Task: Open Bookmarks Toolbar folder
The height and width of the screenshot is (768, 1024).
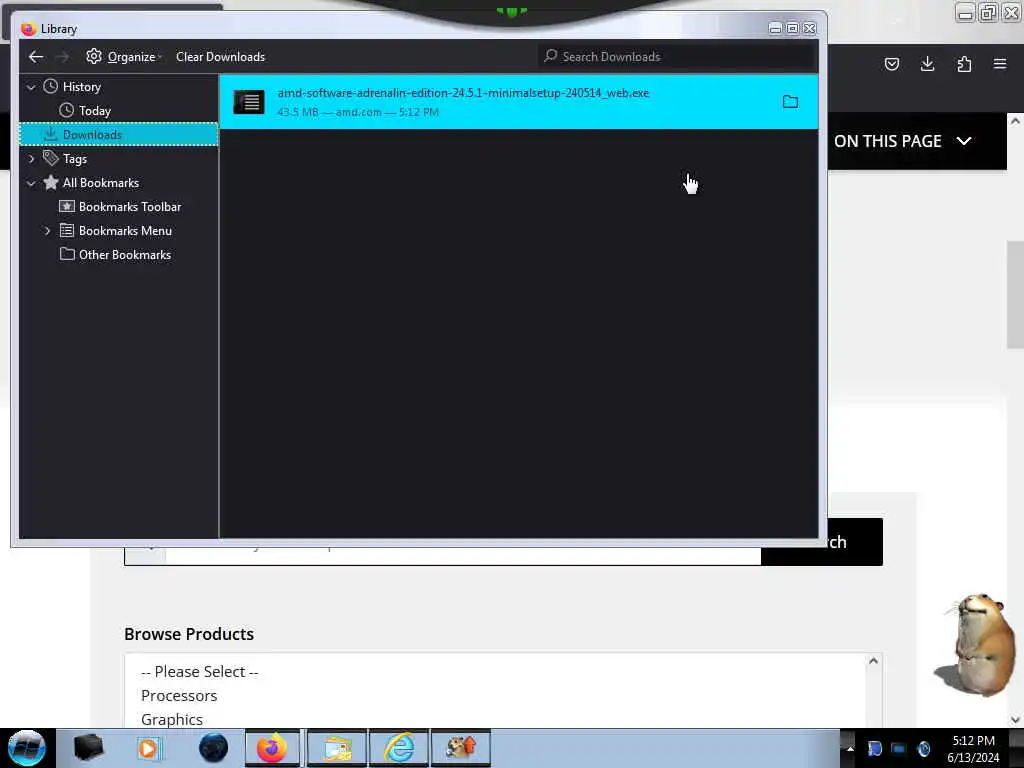Action: click(129, 207)
